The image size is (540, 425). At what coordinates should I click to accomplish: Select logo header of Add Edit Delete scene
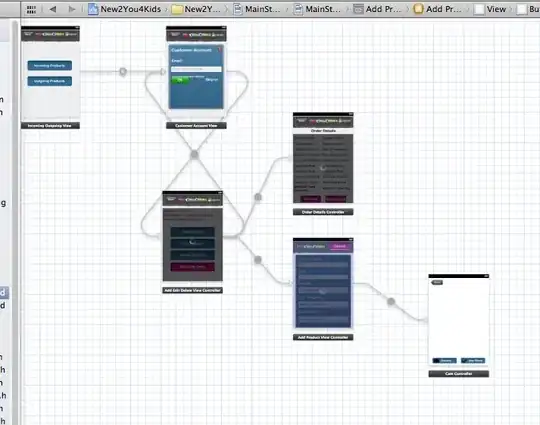193,200
